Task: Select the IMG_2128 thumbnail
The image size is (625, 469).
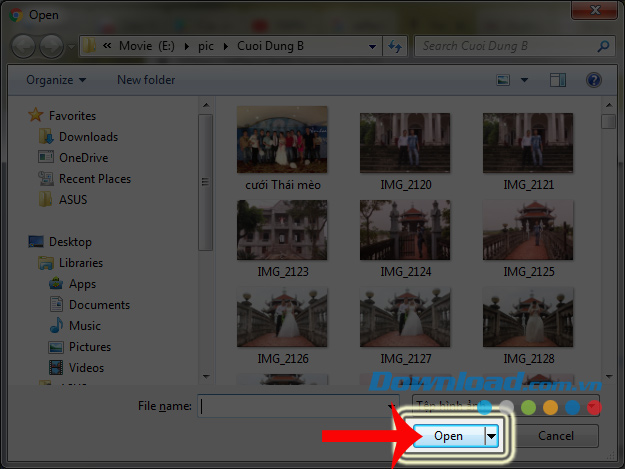Action: [x=528, y=317]
